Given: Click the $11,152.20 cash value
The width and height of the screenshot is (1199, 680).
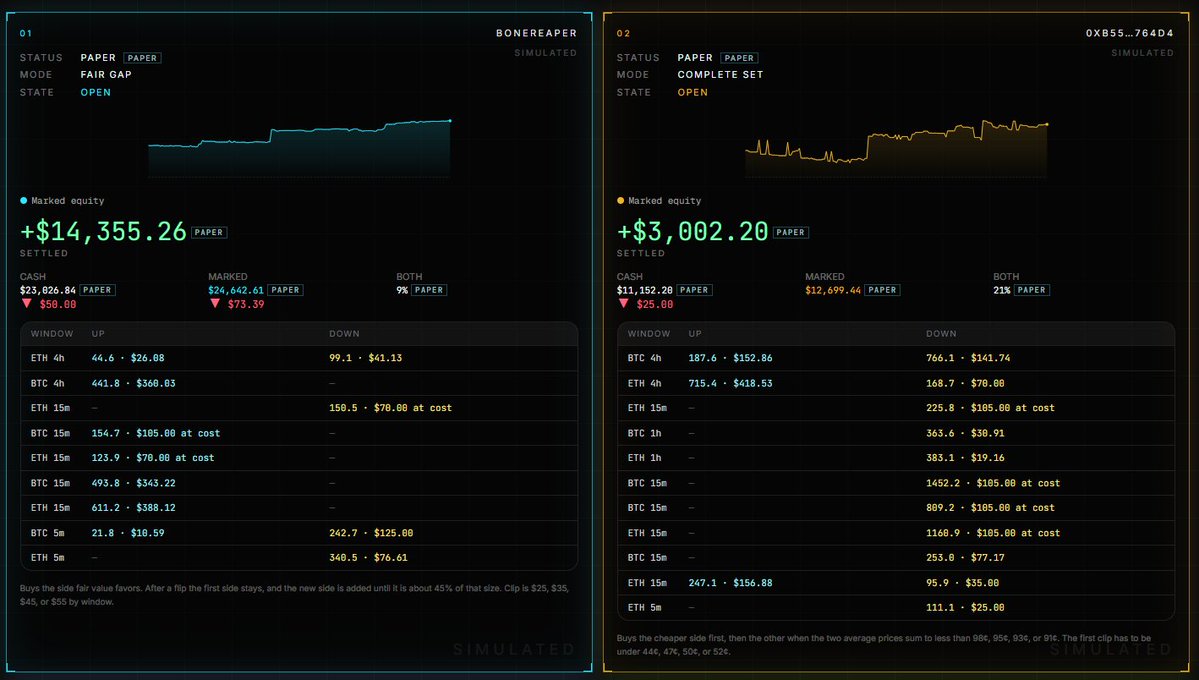Looking at the screenshot, I should click(645, 290).
